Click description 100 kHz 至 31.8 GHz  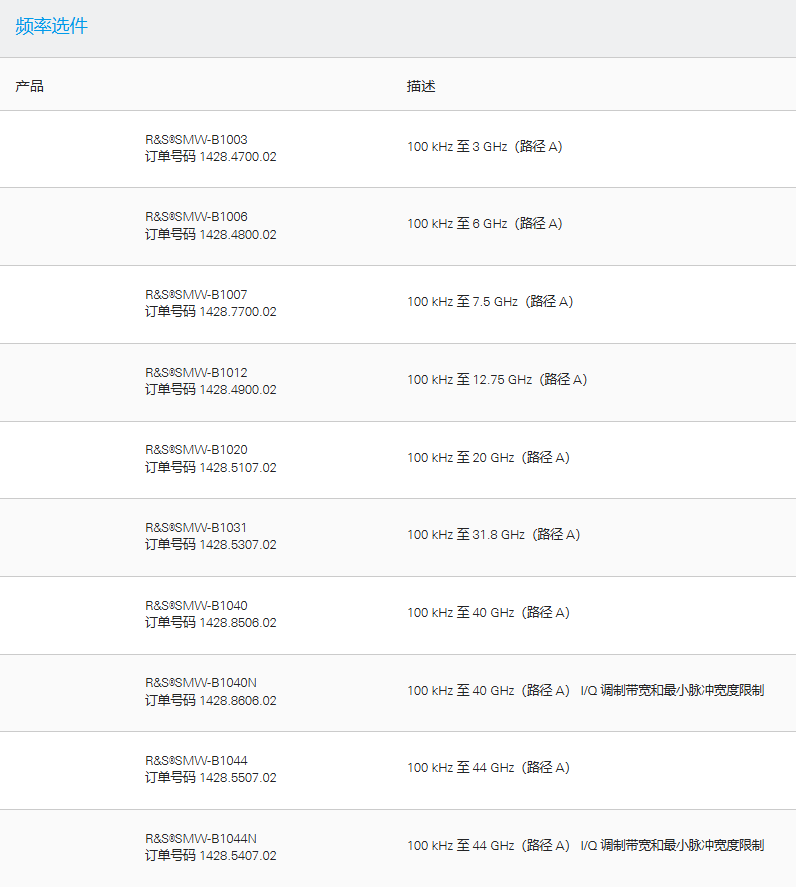[x=466, y=535]
